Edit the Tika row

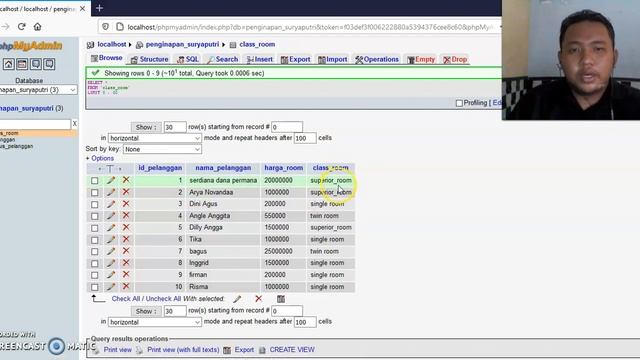[x=111, y=239]
